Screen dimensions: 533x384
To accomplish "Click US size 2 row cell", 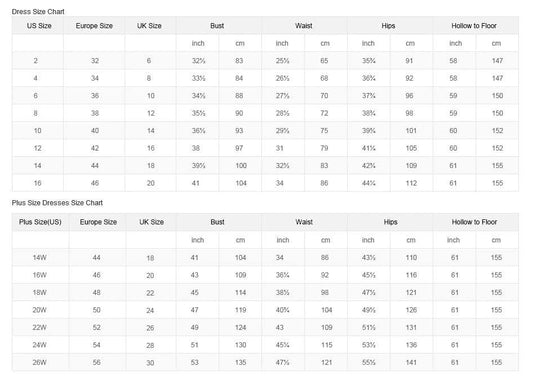I will click(x=36, y=61).
